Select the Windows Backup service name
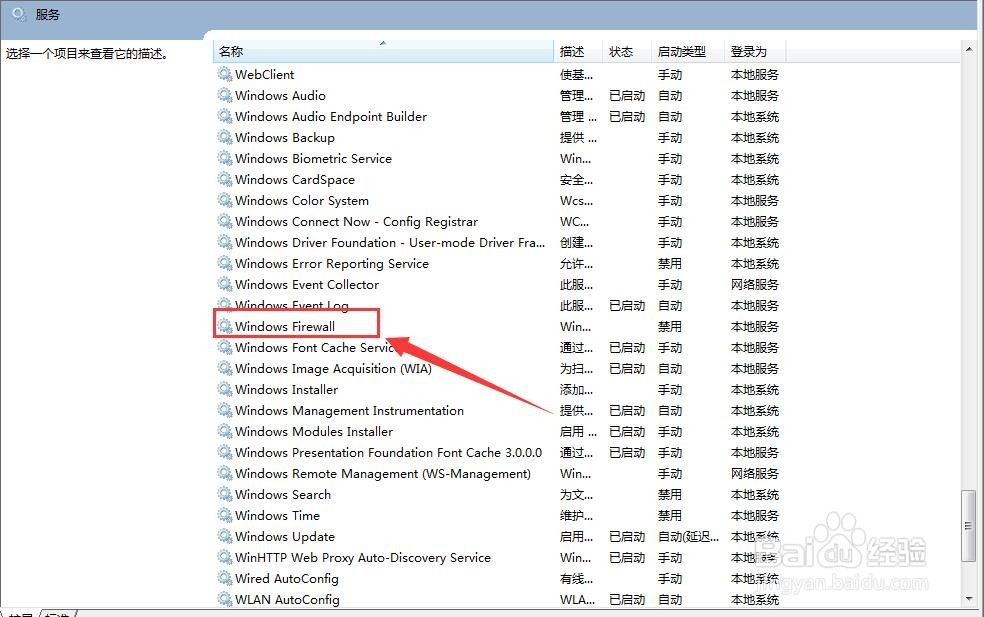The width and height of the screenshot is (984, 617). [x=285, y=137]
